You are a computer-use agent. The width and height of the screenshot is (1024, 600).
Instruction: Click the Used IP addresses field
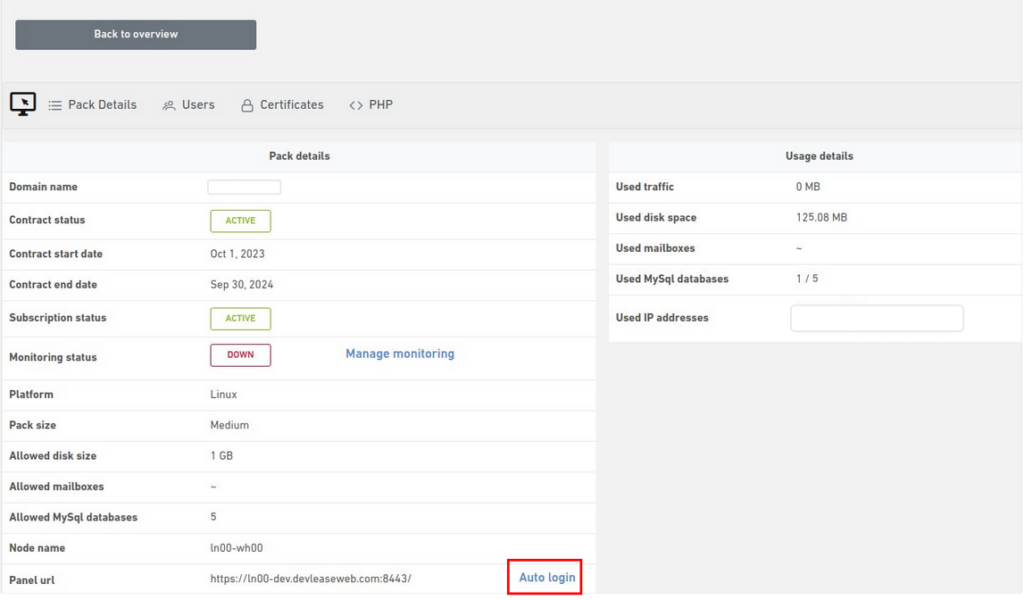(x=876, y=318)
